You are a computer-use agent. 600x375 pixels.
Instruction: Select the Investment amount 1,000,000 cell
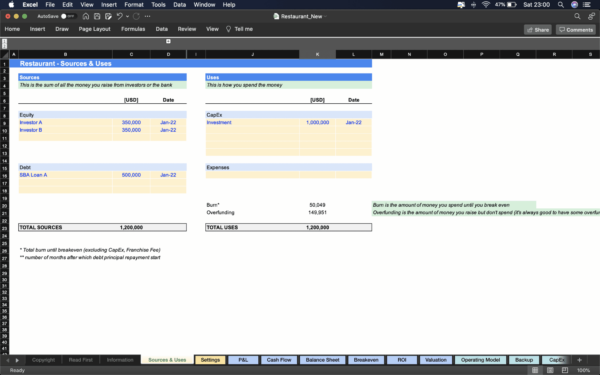[317, 122]
